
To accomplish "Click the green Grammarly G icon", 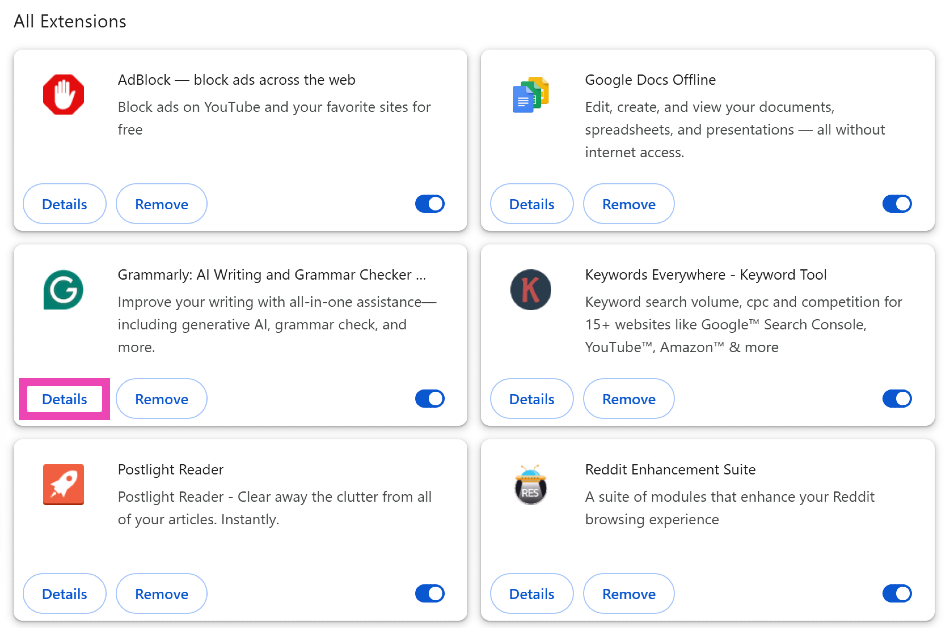I will coord(64,290).
